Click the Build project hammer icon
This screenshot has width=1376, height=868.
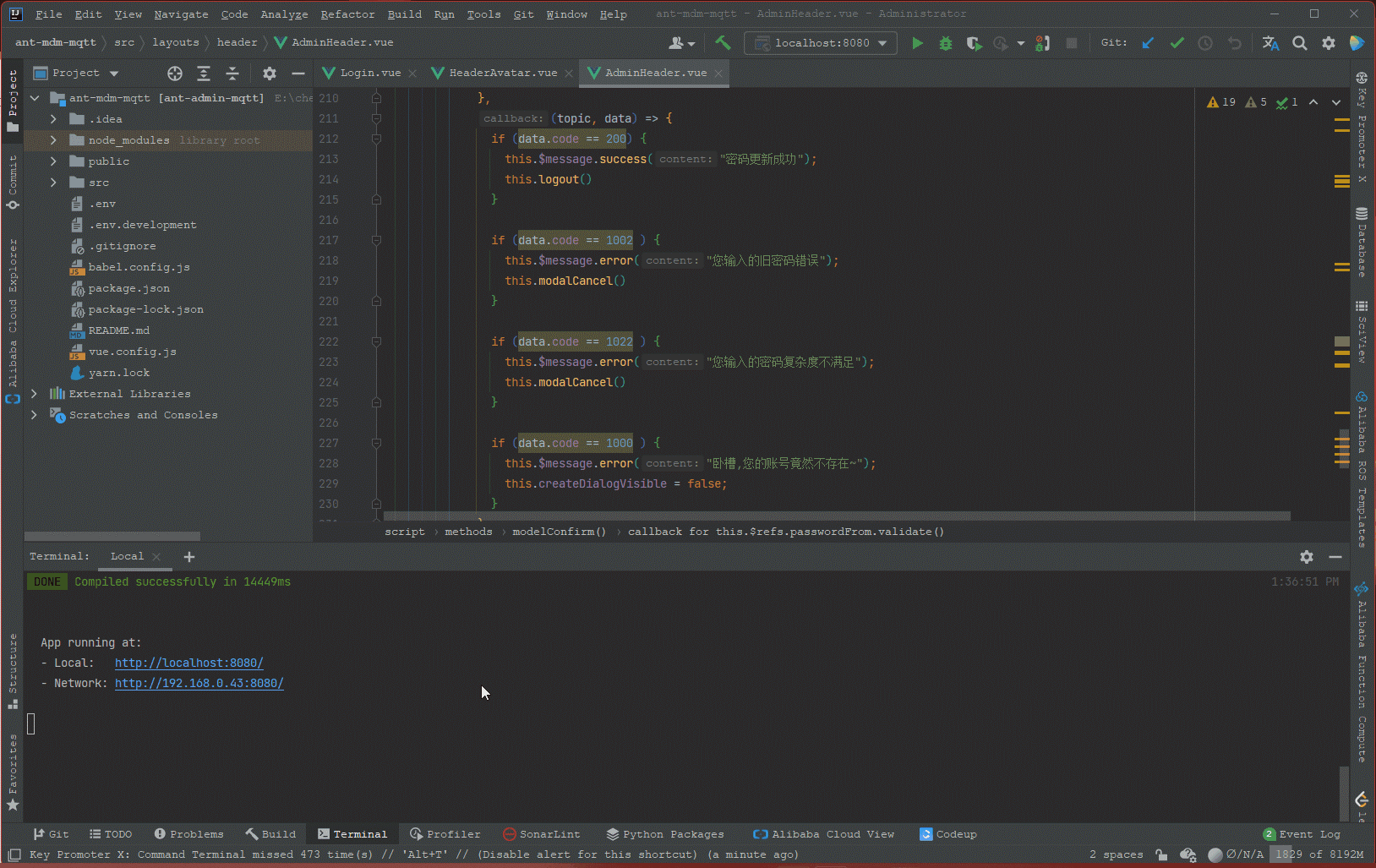723,42
